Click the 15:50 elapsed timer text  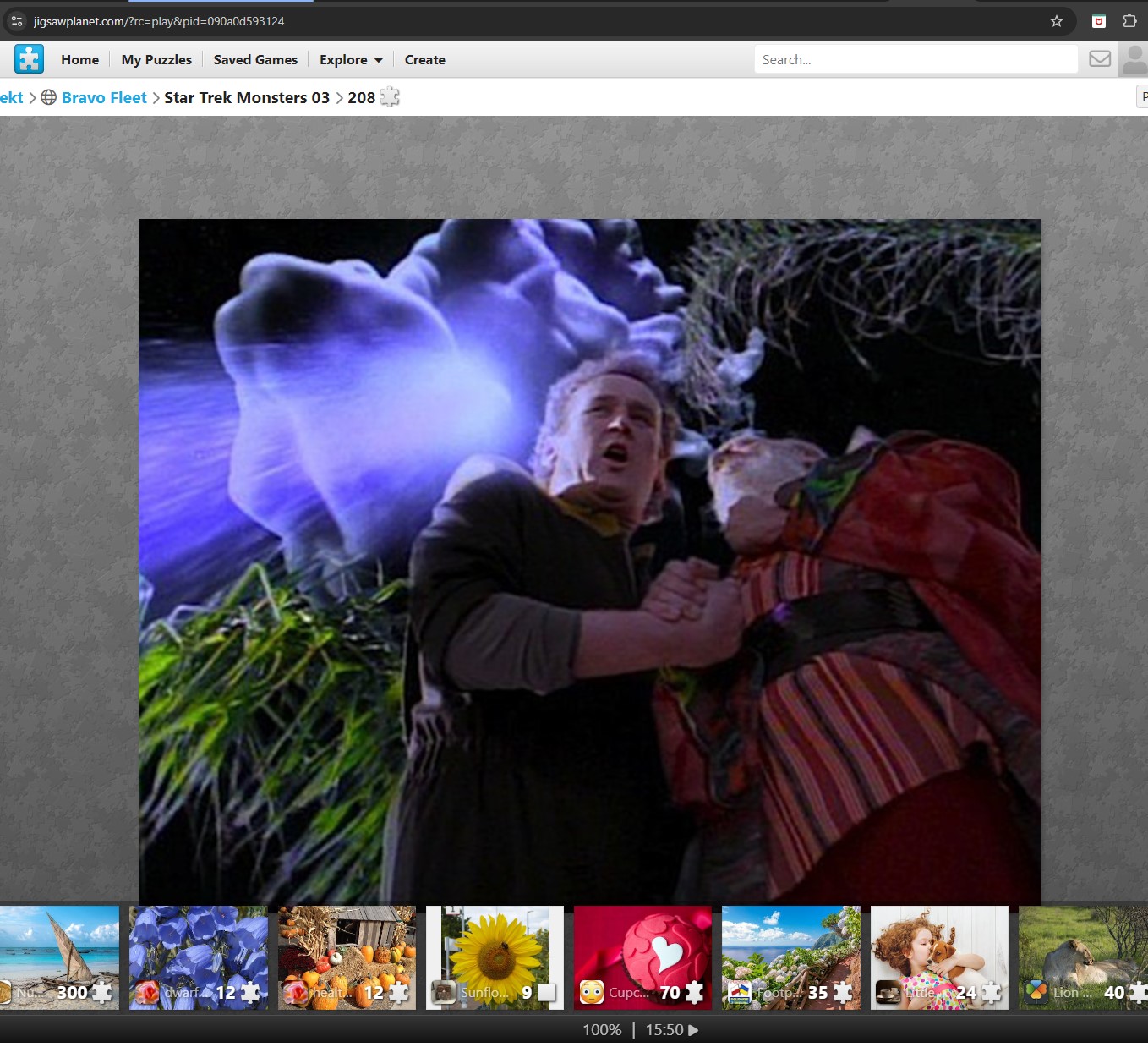(x=664, y=1030)
